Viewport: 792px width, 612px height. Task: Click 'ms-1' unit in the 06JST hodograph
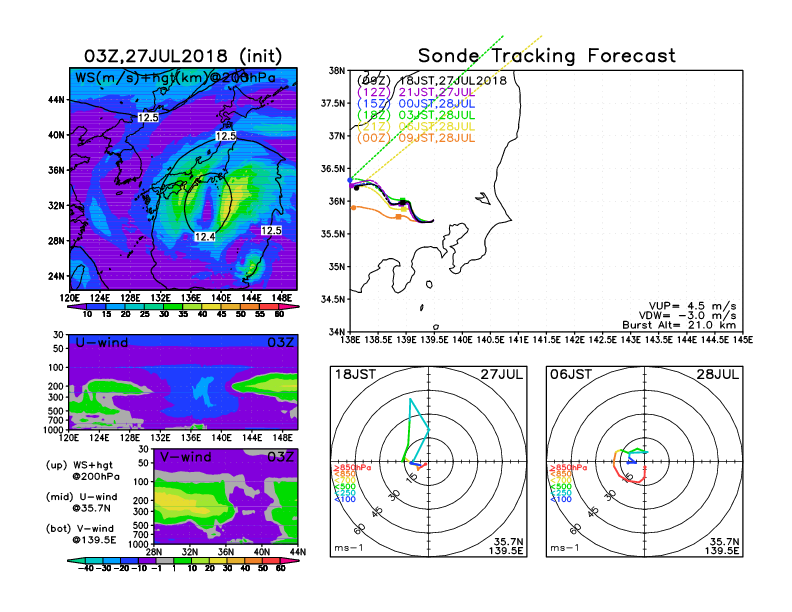pyautogui.click(x=565, y=548)
